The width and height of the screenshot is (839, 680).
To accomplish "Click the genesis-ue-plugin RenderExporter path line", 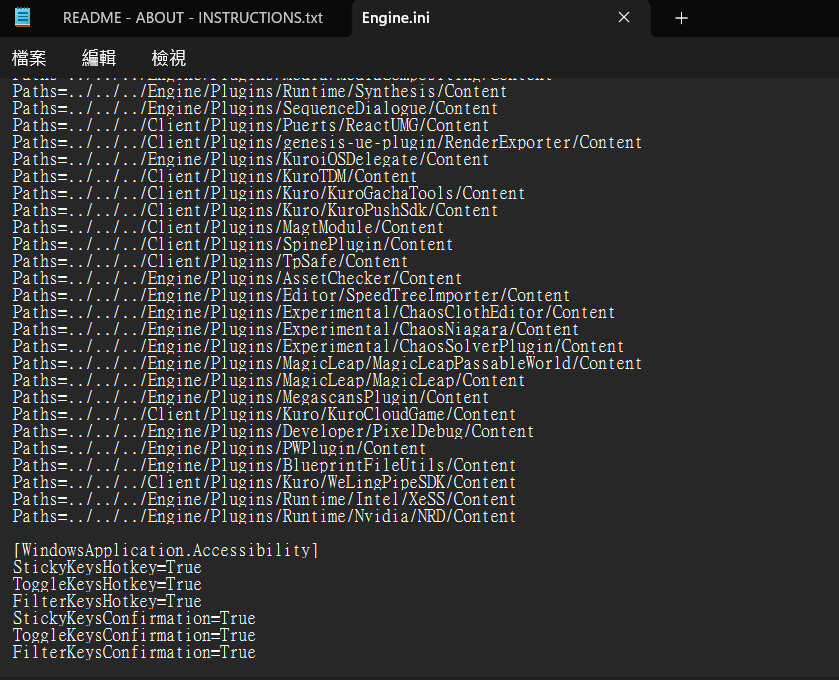I will tap(327, 142).
